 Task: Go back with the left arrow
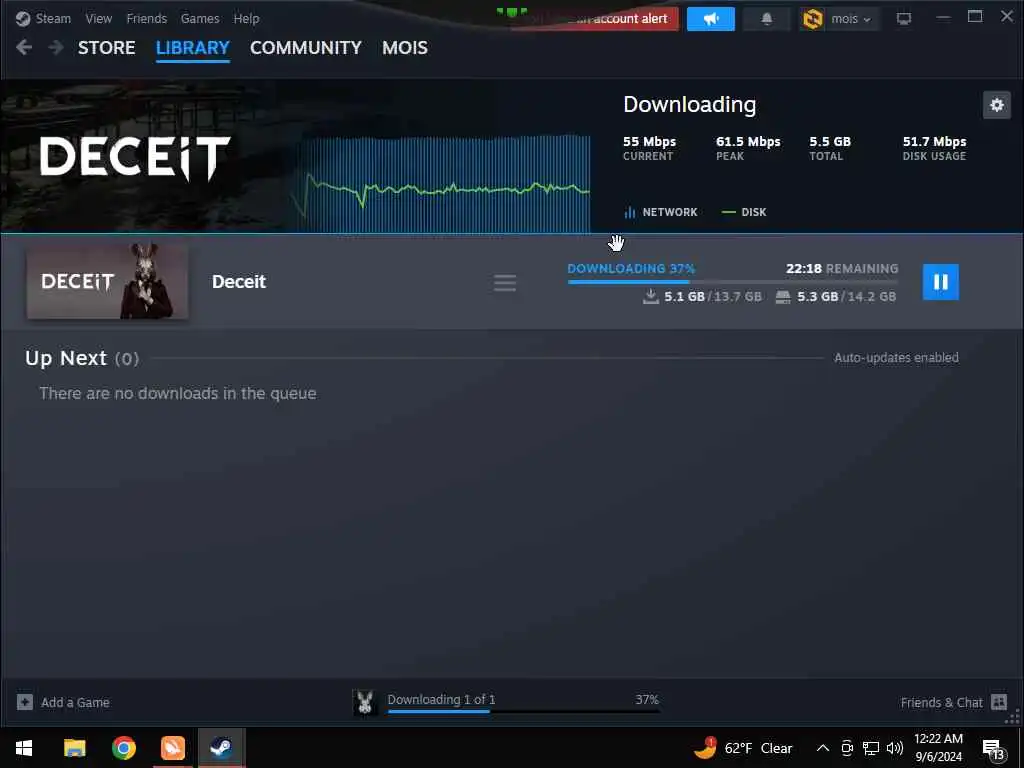click(x=24, y=47)
